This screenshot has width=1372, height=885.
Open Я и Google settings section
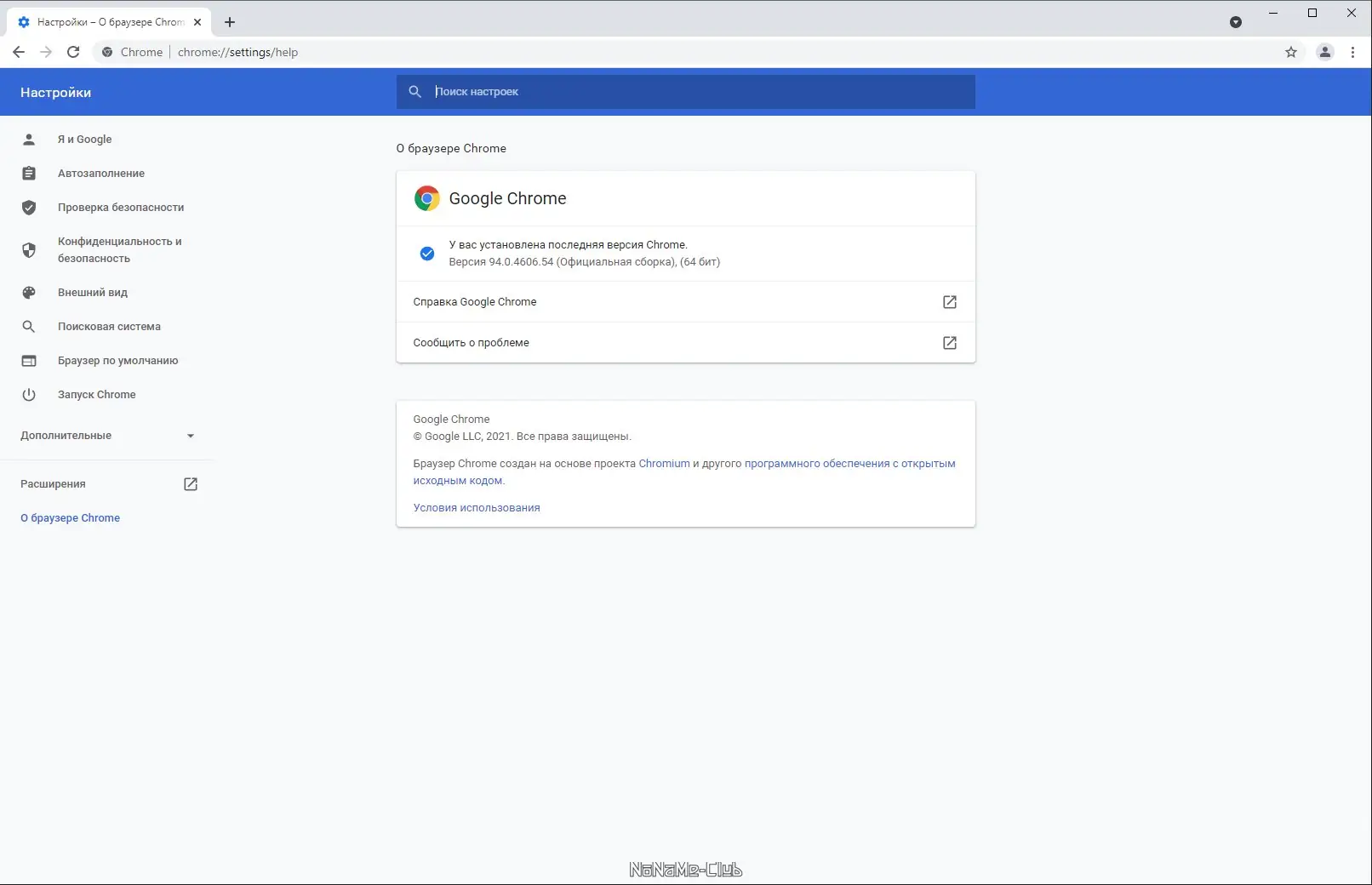tap(84, 139)
